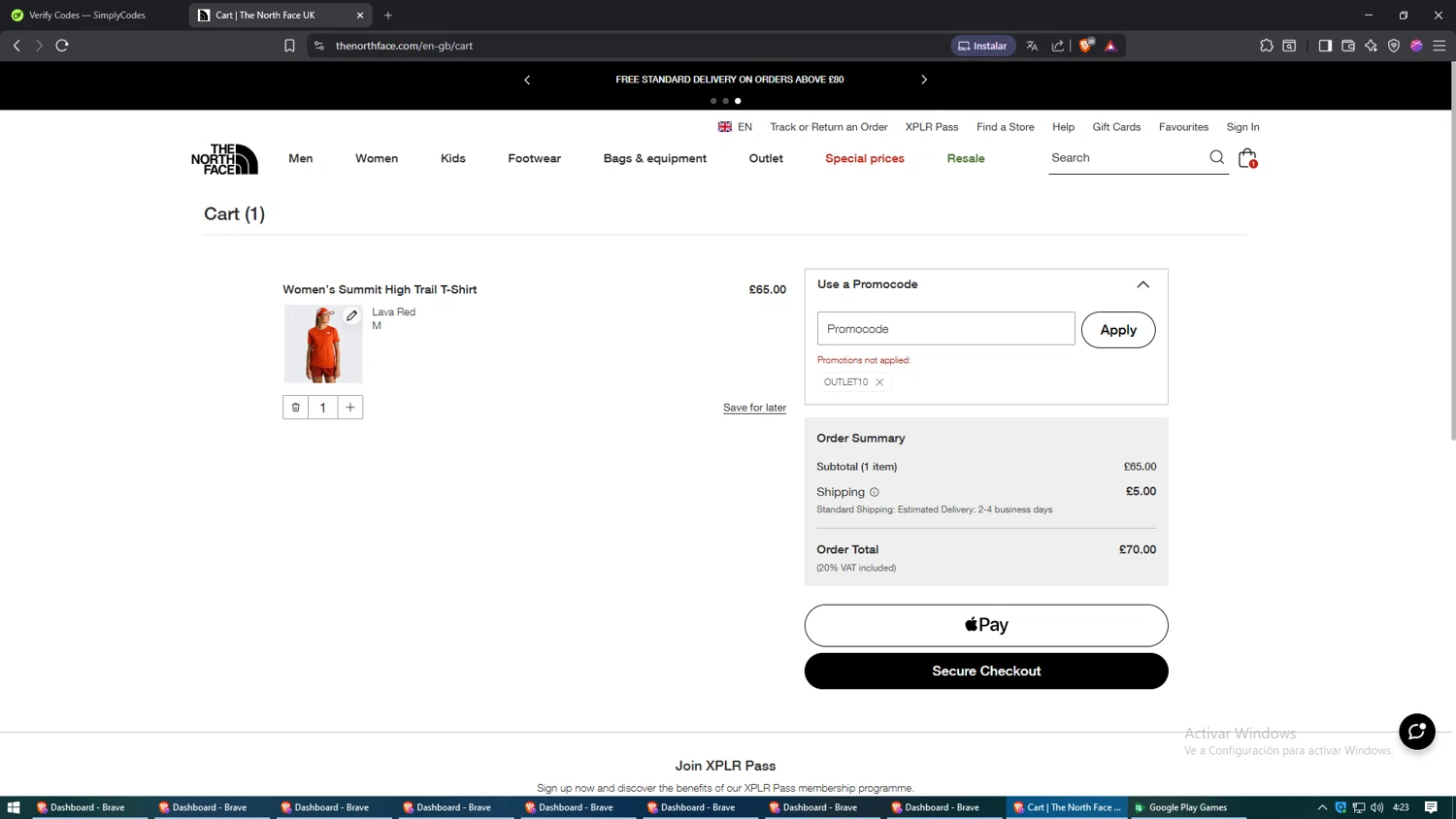Click the address bar URL
Image resolution: width=1456 pixels, height=819 pixels.
404,46
